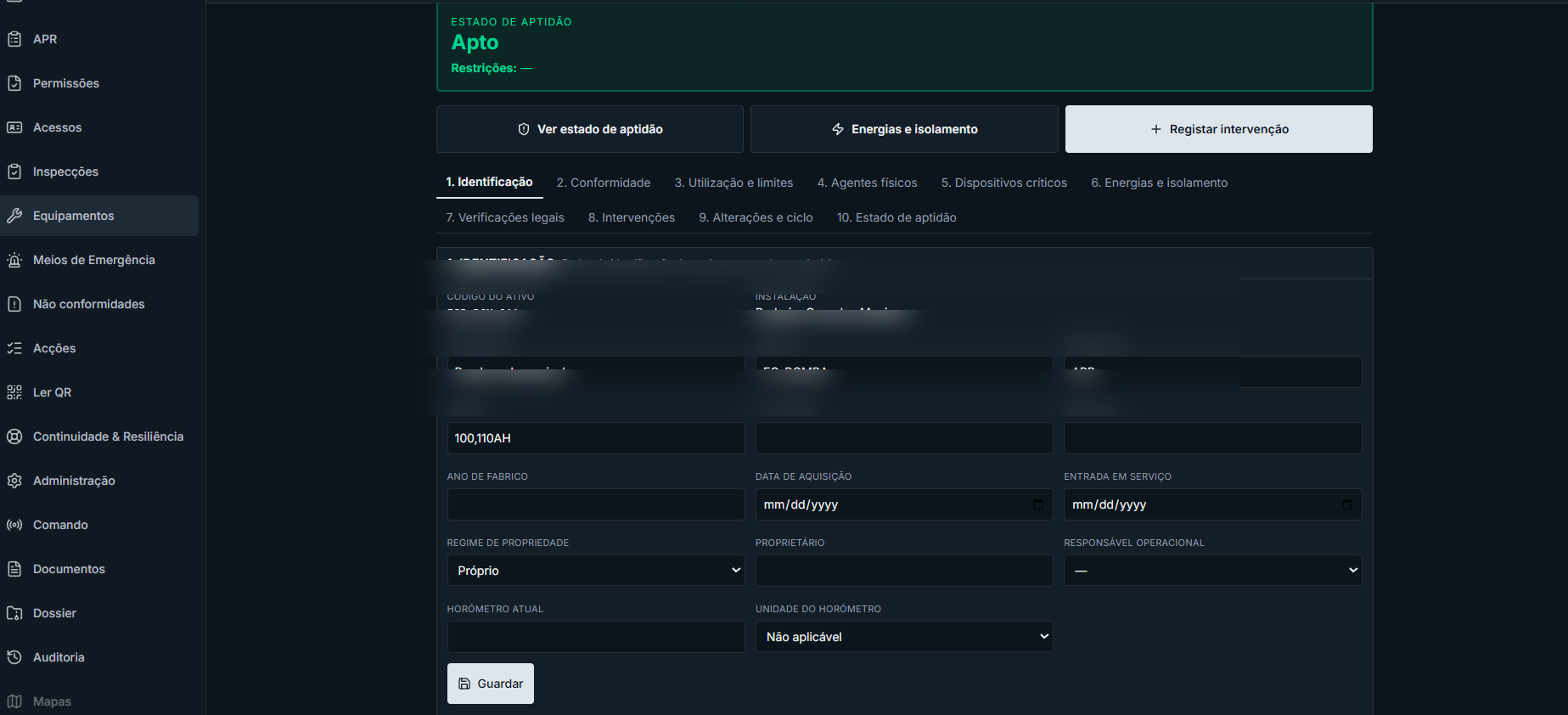Click Não conformidades alert icon
The height and width of the screenshot is (715, 1568).
14,304
